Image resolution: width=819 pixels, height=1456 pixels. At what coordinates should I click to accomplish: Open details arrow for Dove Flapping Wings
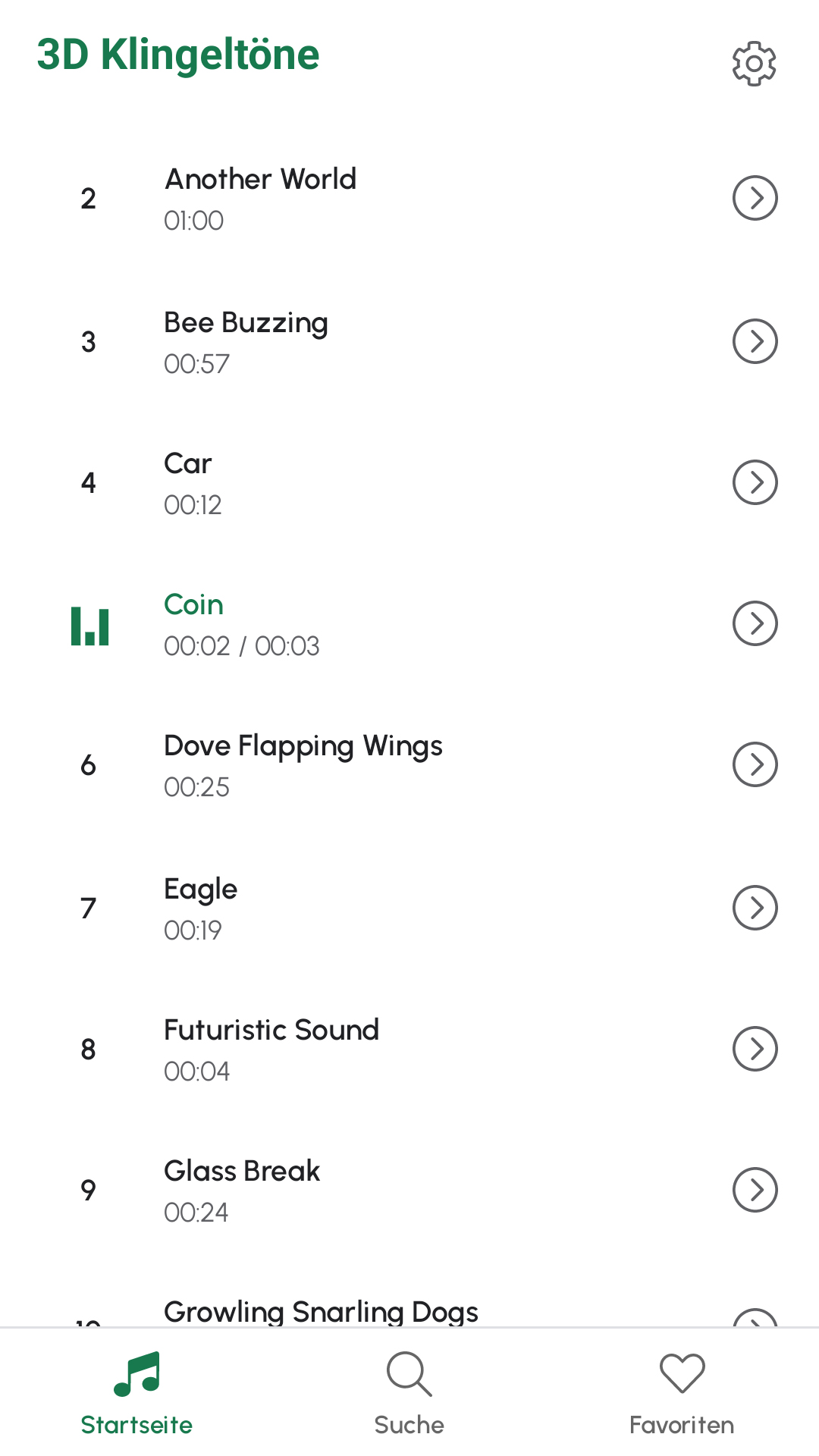pyautogui.click(x=755, y=764)
